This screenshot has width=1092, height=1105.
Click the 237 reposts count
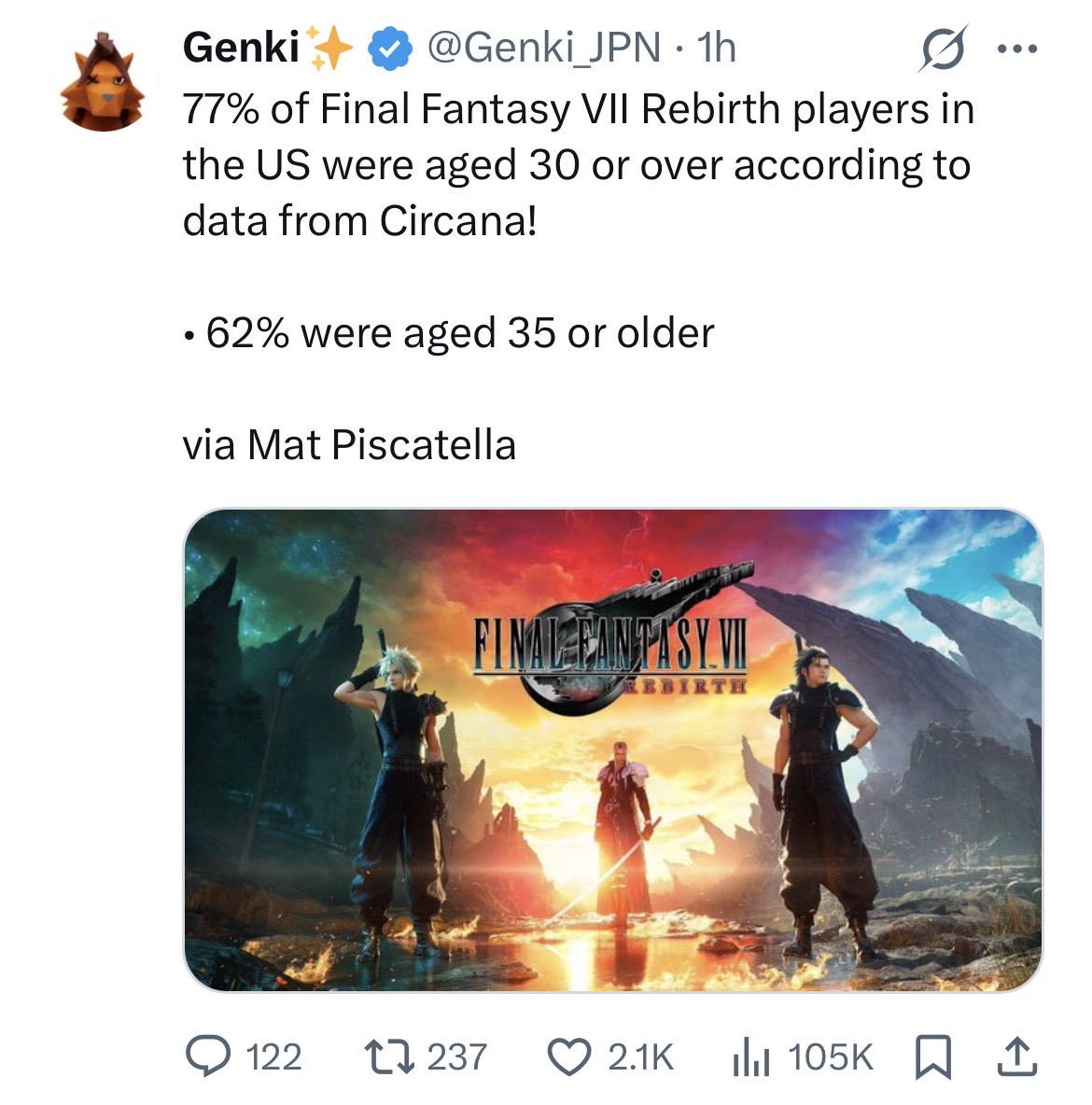456,1057
